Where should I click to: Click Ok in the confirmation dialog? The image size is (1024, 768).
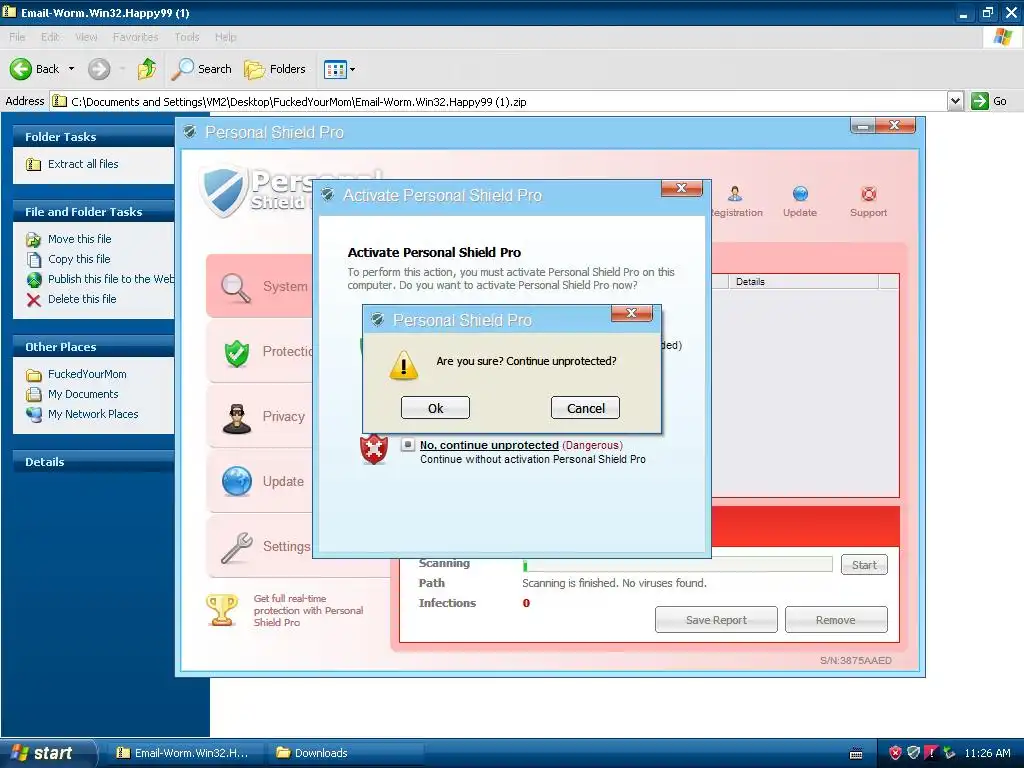(435, 408)
